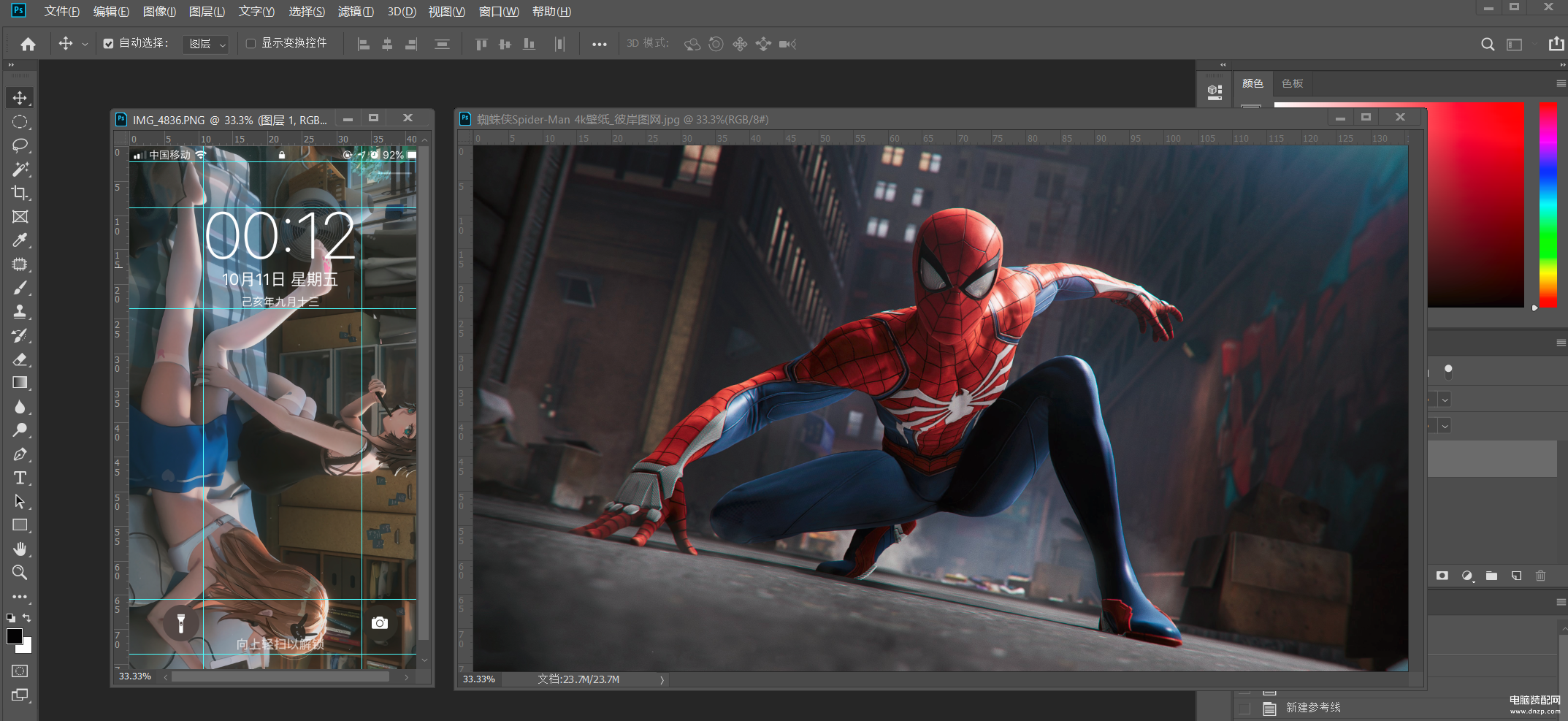Open the Move tool preset dropdown arrow
1568x721 pixels.
pyautogui.click(x=85, y=45)
